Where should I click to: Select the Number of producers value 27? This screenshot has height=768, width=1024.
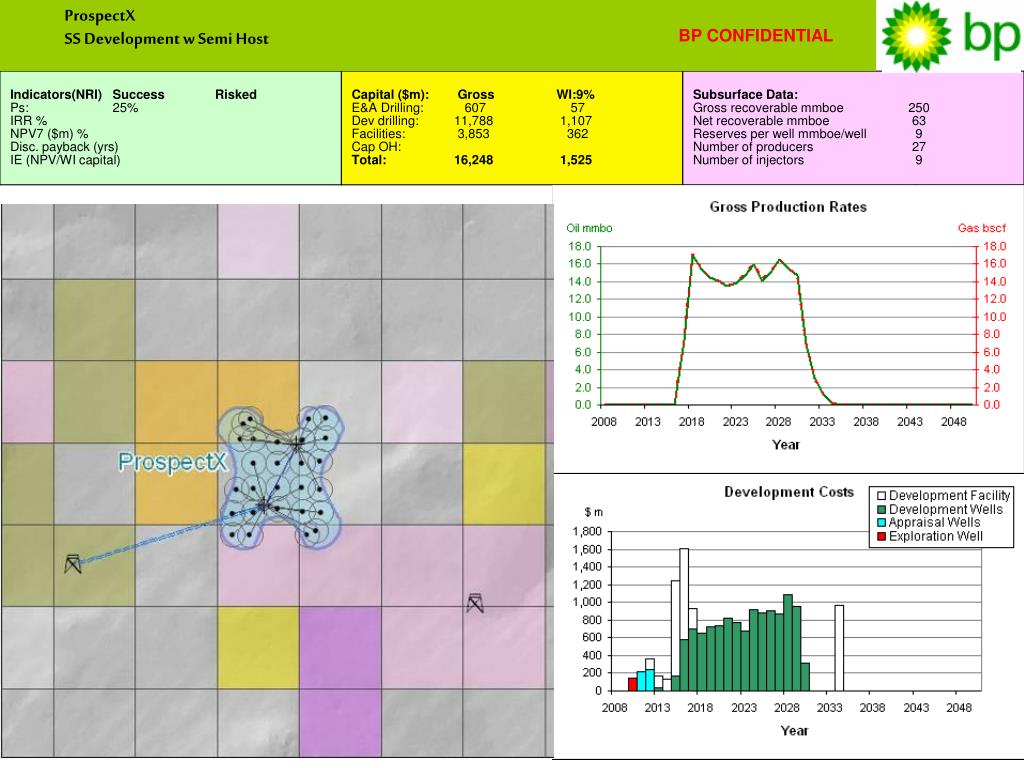pyautogui.click(x=918, y=147)
